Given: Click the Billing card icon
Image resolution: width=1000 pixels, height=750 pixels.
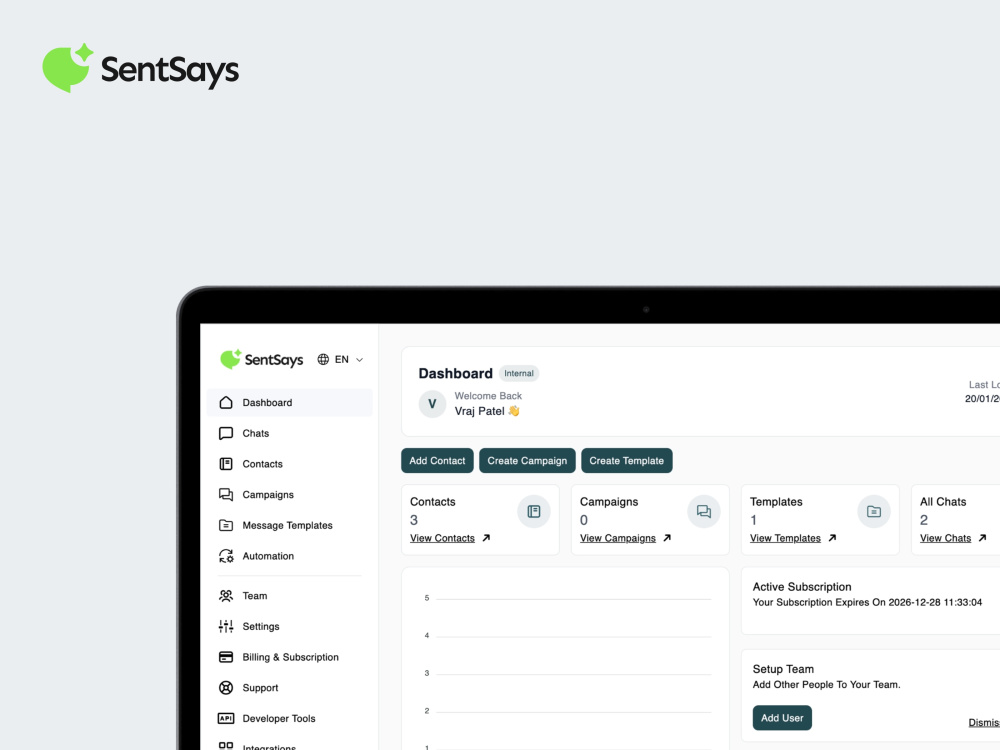Looking at the screenshot, I should pos(226,657).
